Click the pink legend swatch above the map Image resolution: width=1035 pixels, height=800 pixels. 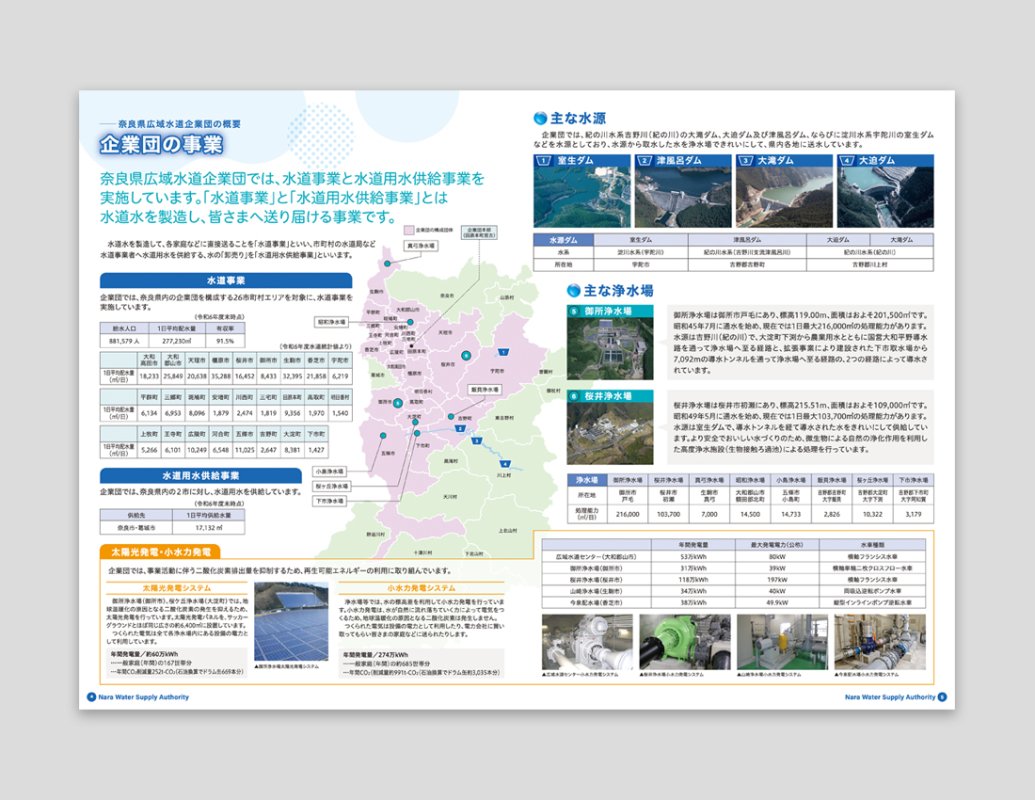(x=409, y=230)
